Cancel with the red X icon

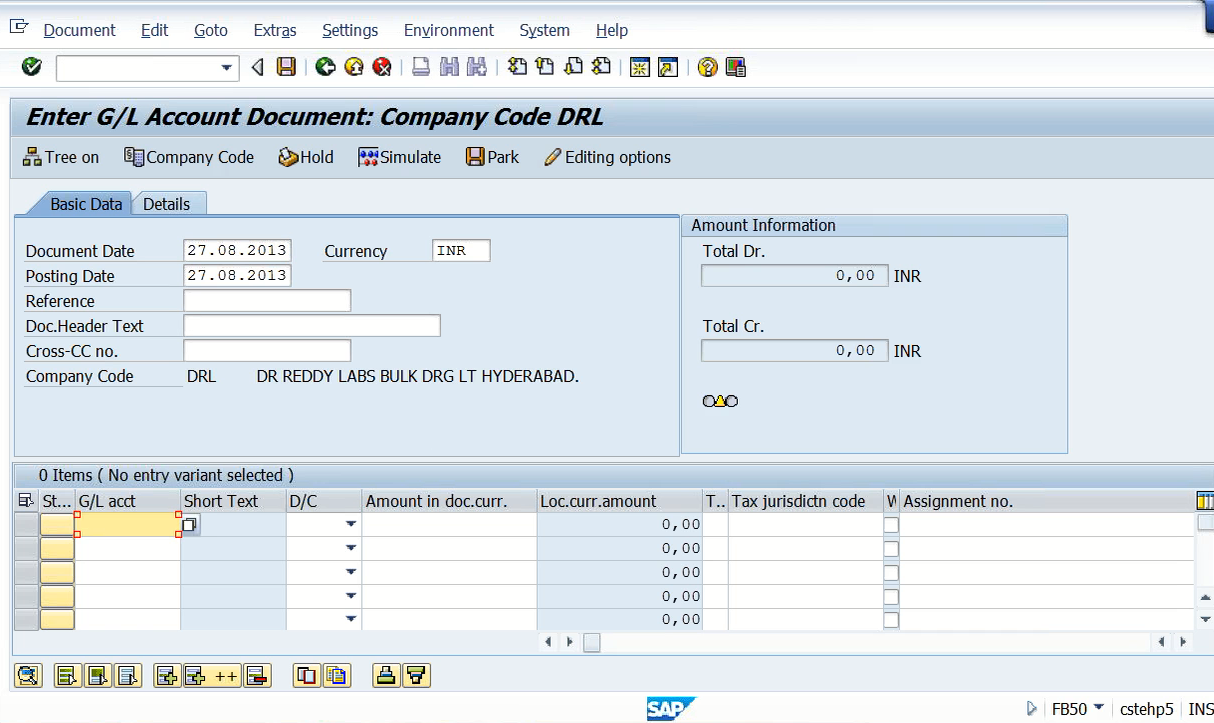381,67
